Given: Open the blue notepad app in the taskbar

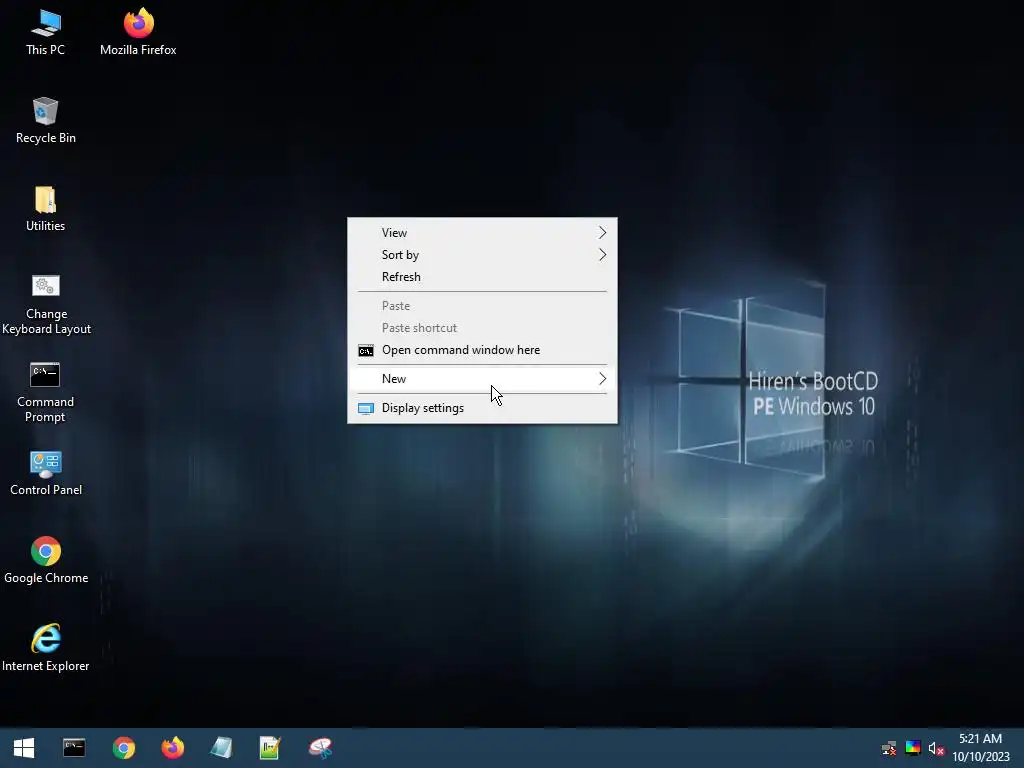Looking at the screenshot, I should point(221,748).
